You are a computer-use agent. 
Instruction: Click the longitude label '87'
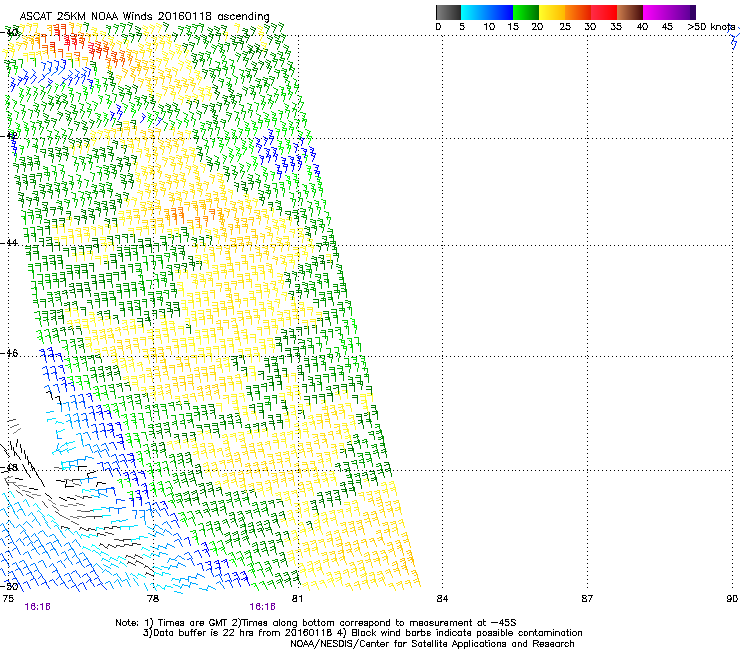587,599
